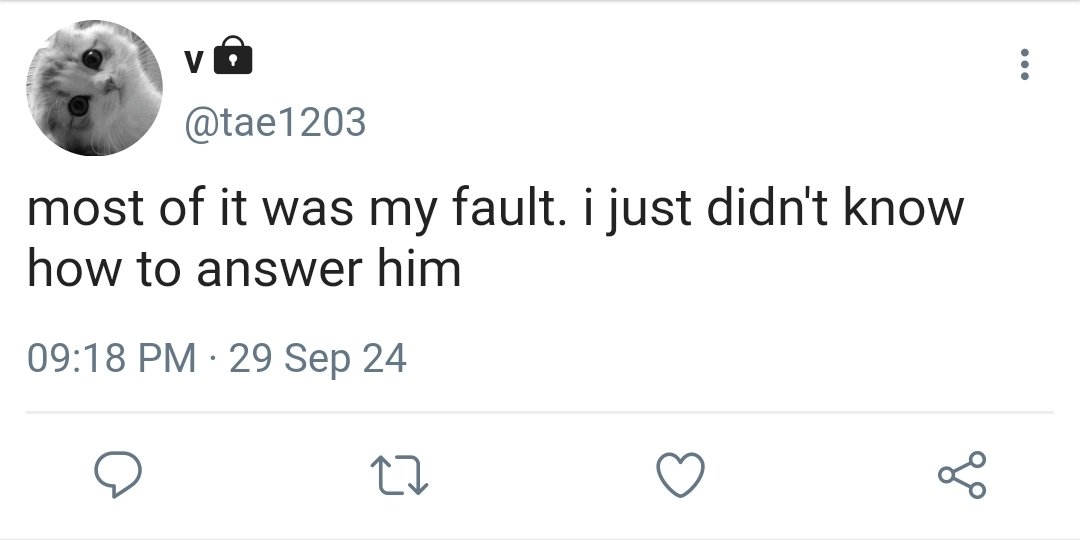
Task: Click the 09:18 PM timestamp
Action: click(112, 359)
